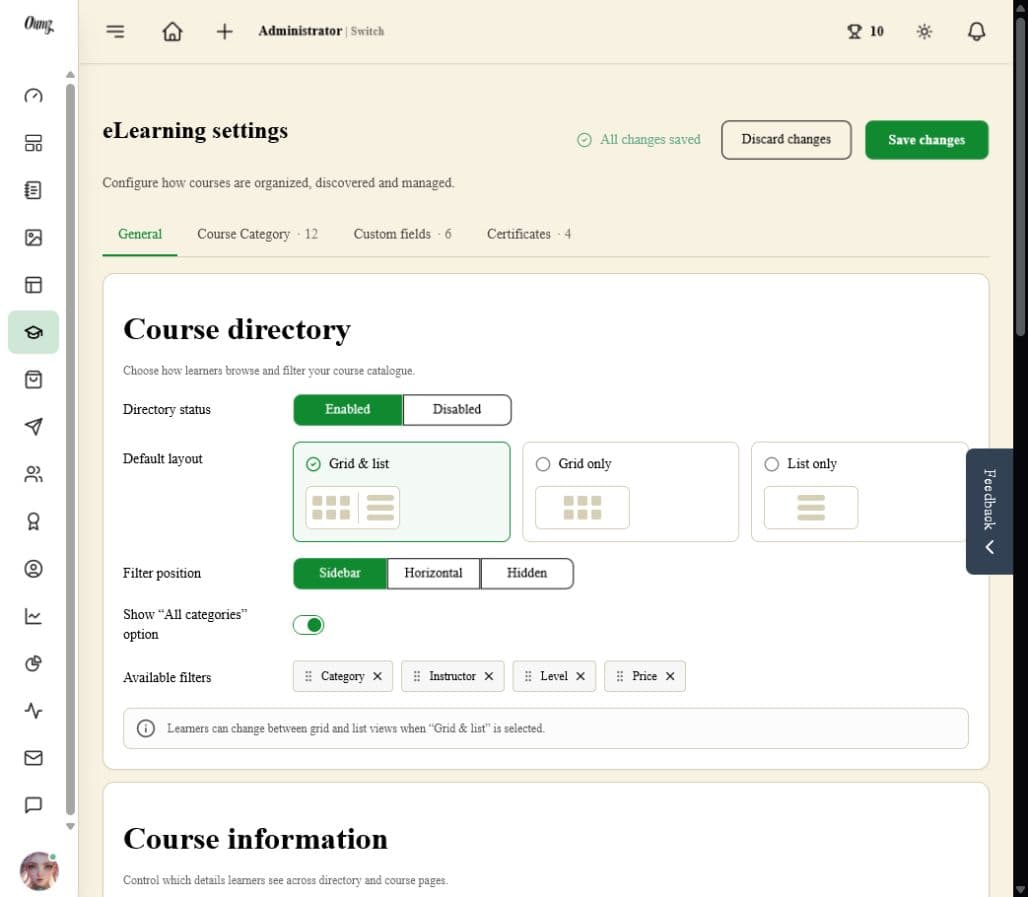
Task: Expand the Feedback side panel chevron
Action: tap(990, 547)
